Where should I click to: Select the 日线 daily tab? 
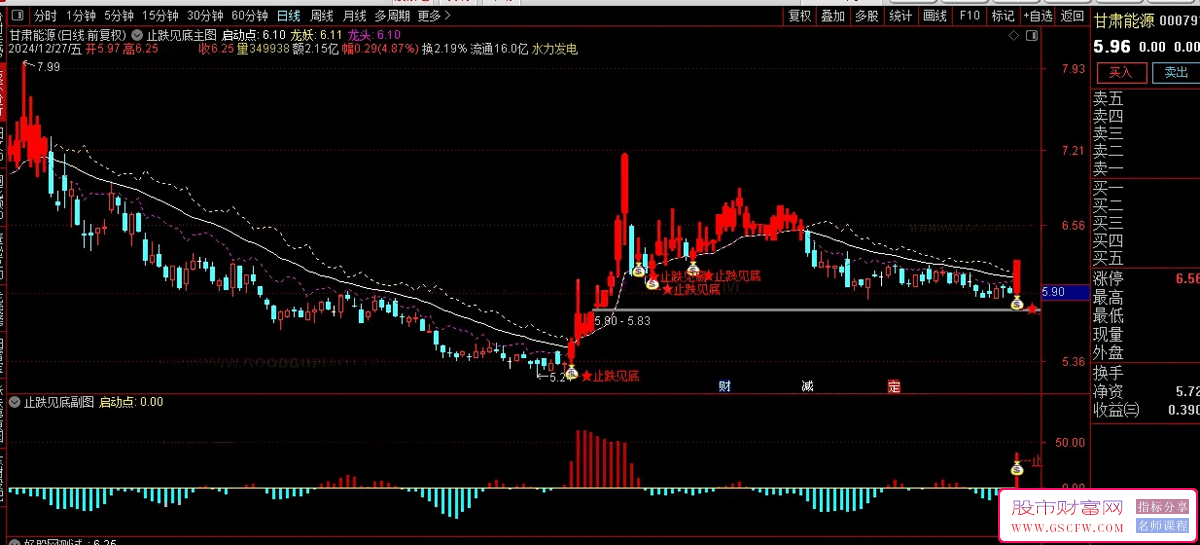[x=288, y=16]
